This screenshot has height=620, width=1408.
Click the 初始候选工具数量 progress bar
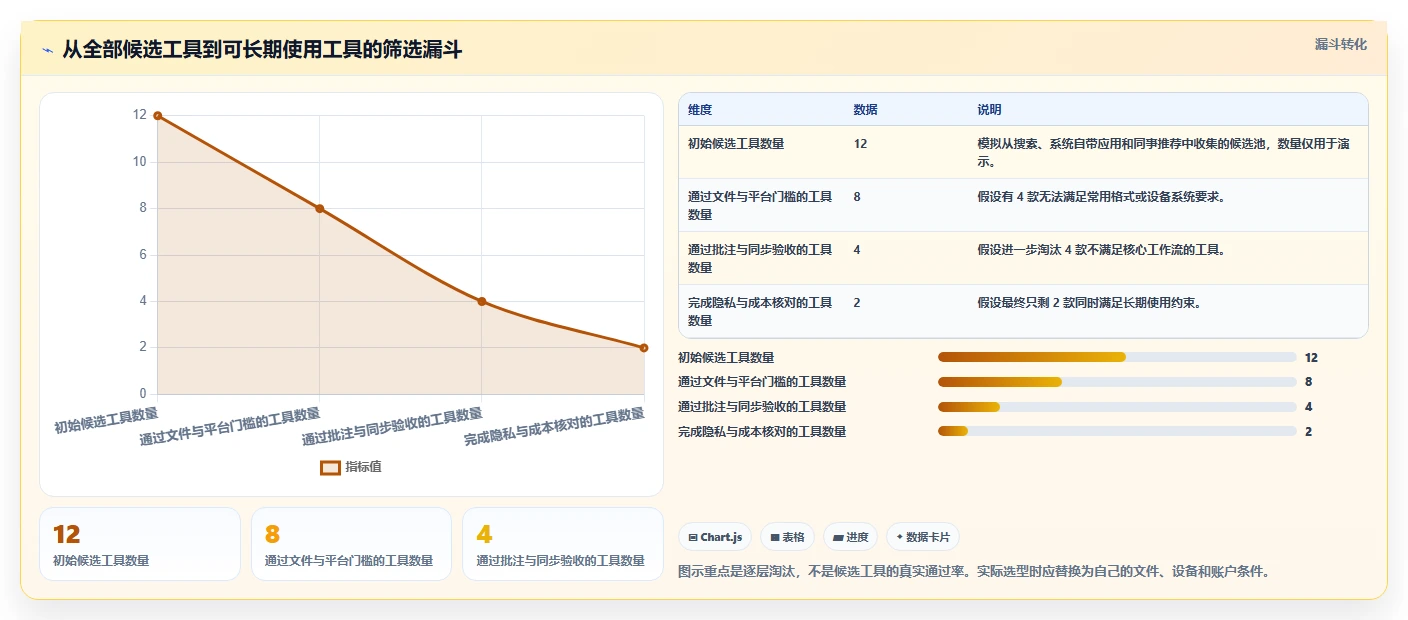1117,357
